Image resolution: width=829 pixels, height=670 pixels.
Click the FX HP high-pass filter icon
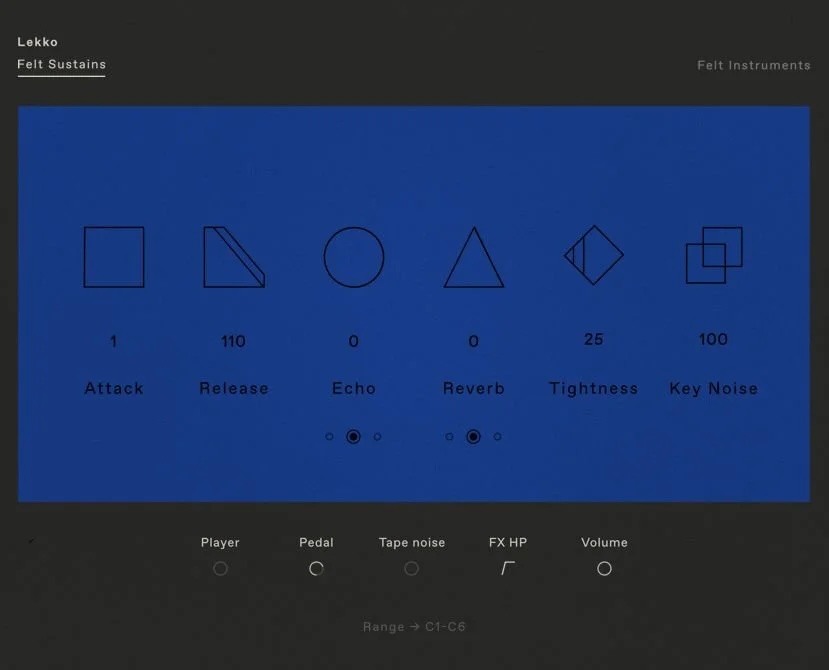(x=508, y=568)
